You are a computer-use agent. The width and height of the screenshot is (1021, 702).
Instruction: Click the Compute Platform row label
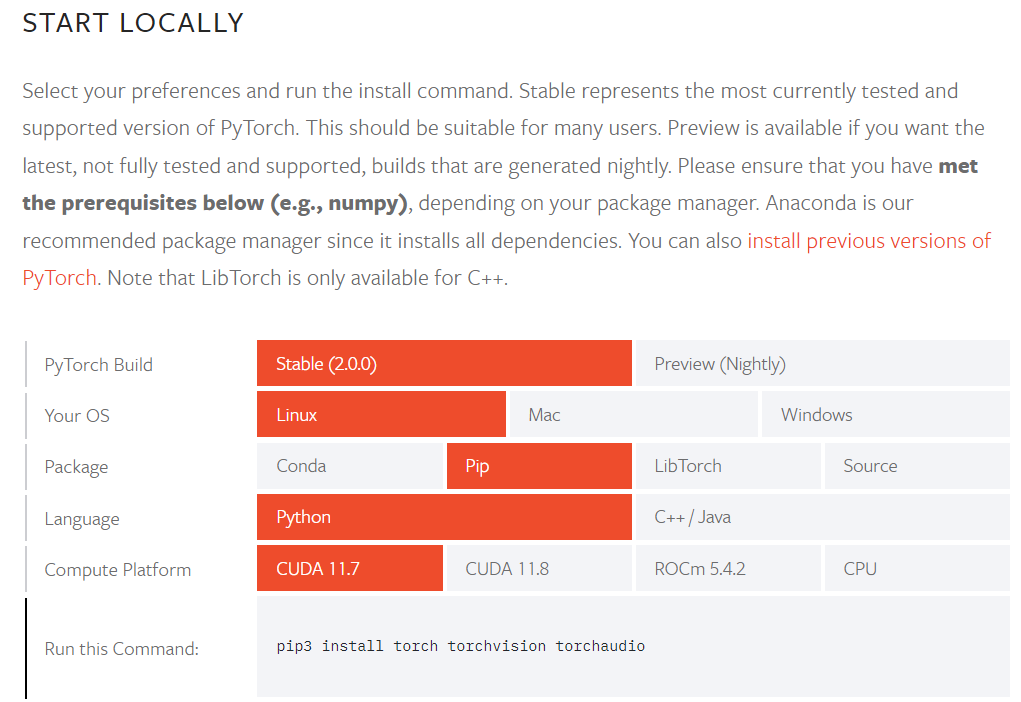(117, 570)
